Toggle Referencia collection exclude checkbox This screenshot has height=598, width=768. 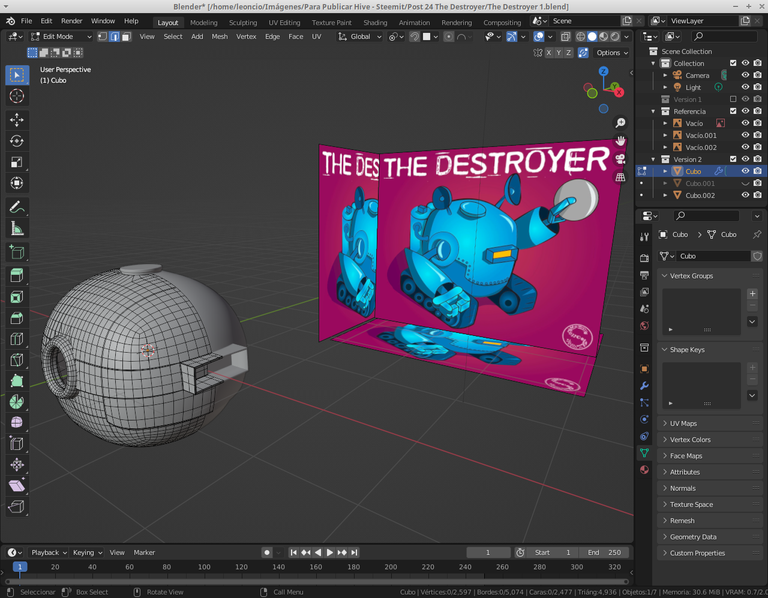733,111
